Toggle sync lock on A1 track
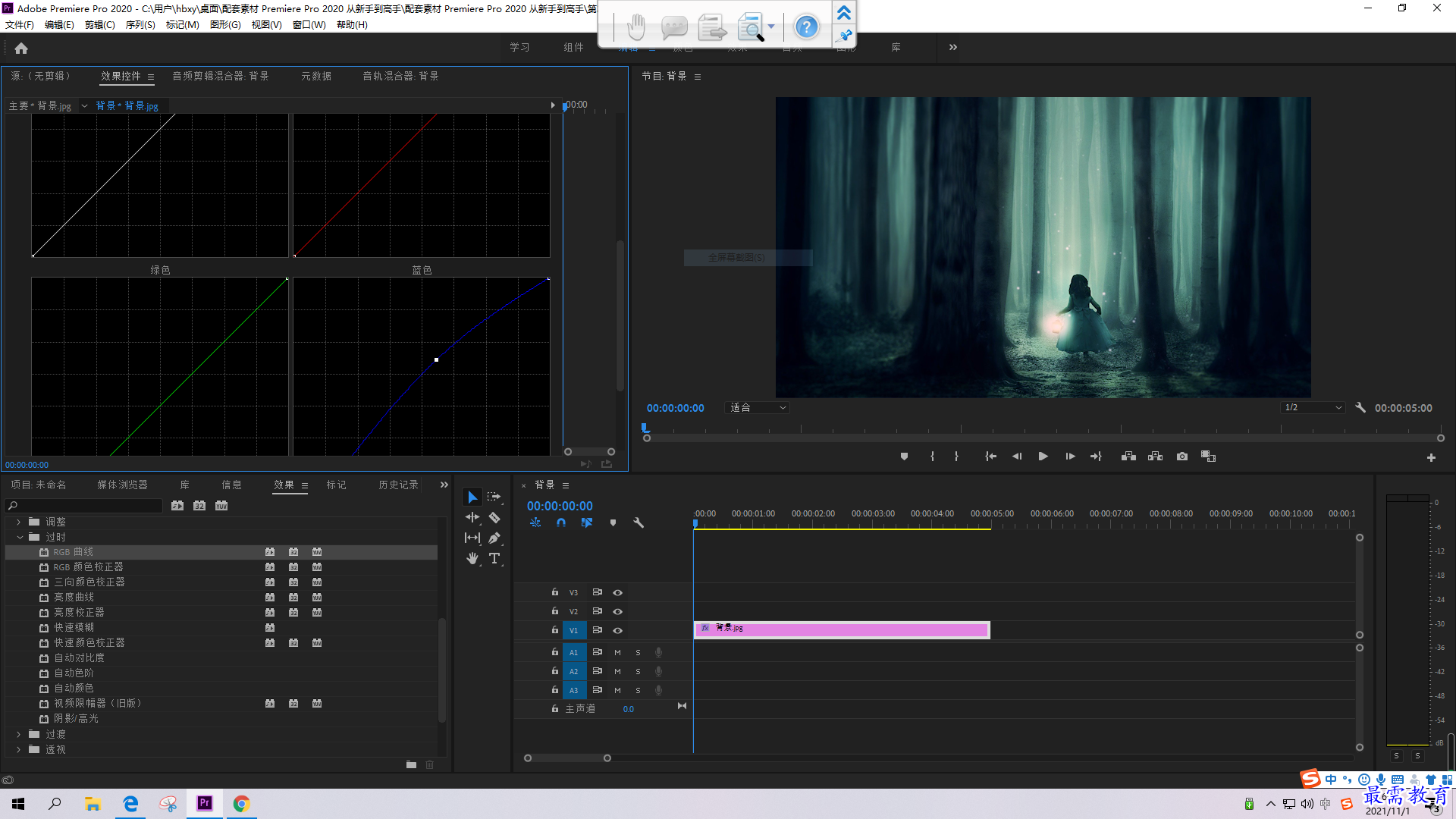The image size is (1456, 819). click(597, 652)
